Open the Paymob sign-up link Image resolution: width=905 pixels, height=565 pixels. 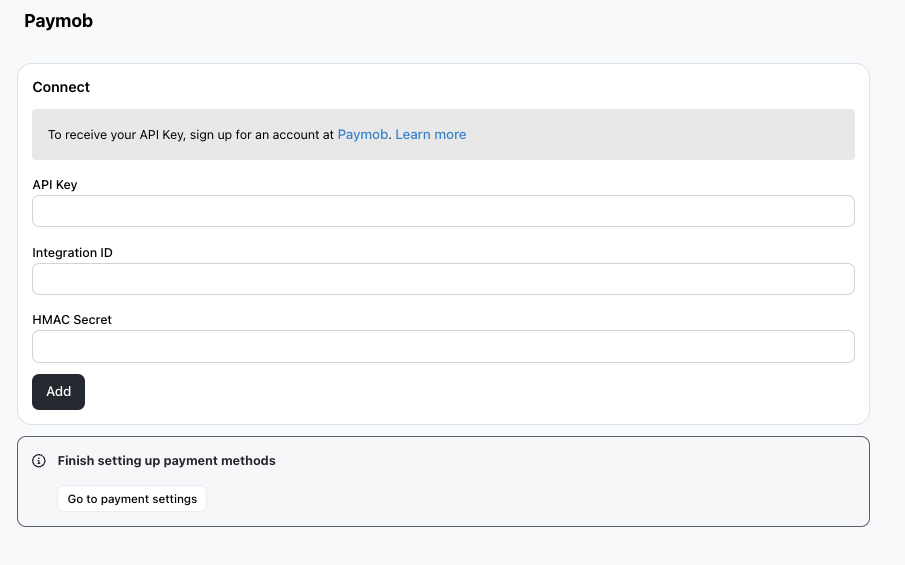362,134
